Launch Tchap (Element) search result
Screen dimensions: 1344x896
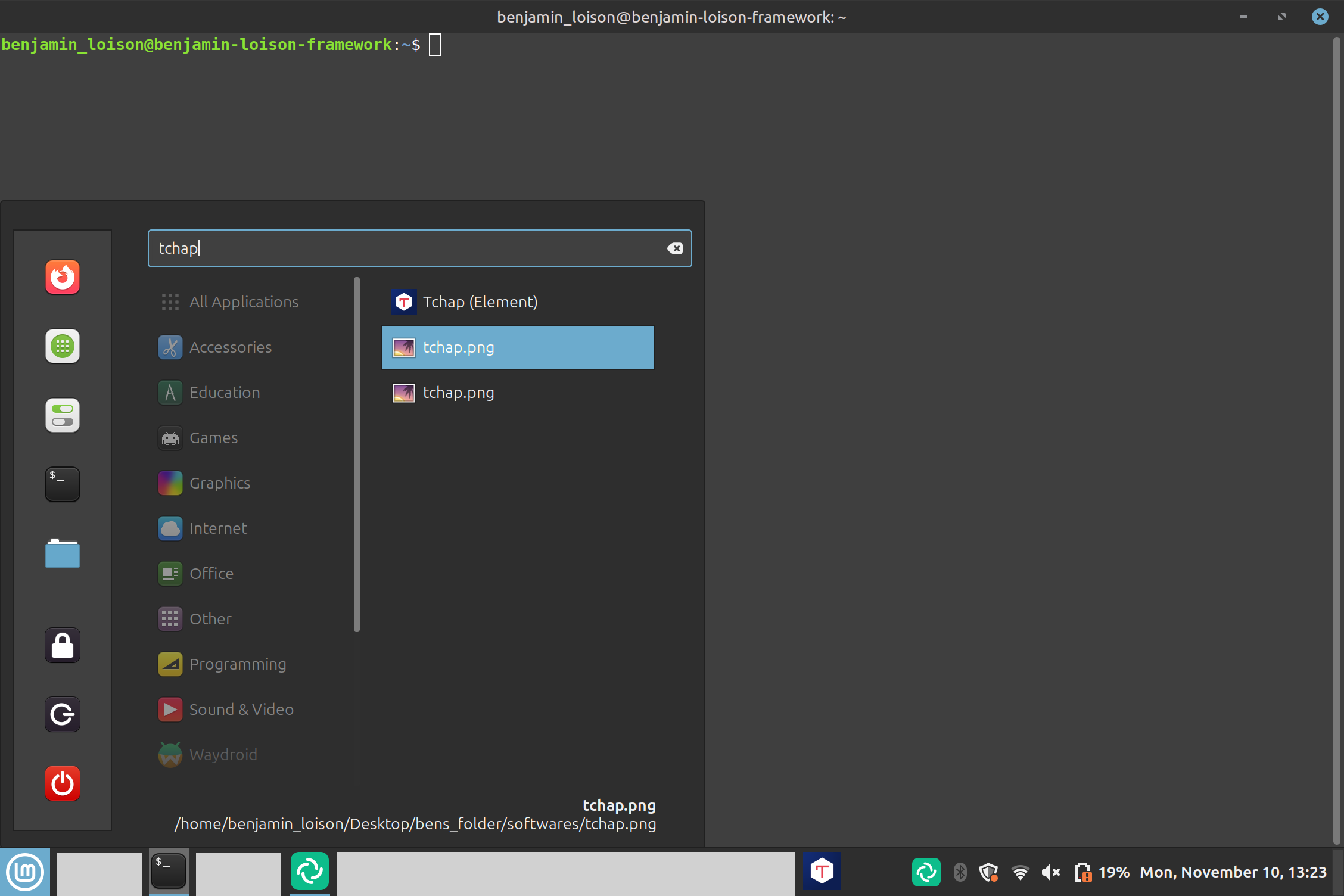tap(480, 302)
